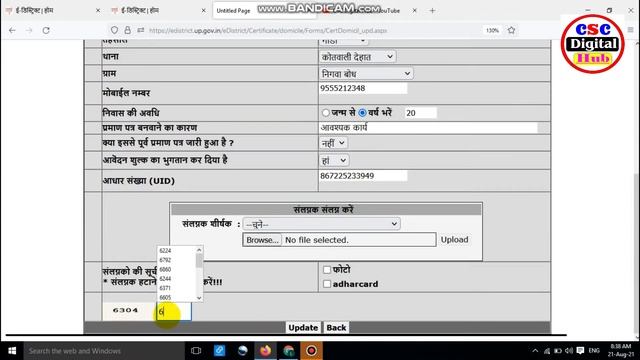Close the second e-District tab
640x360 pixels.
[203, 11]
